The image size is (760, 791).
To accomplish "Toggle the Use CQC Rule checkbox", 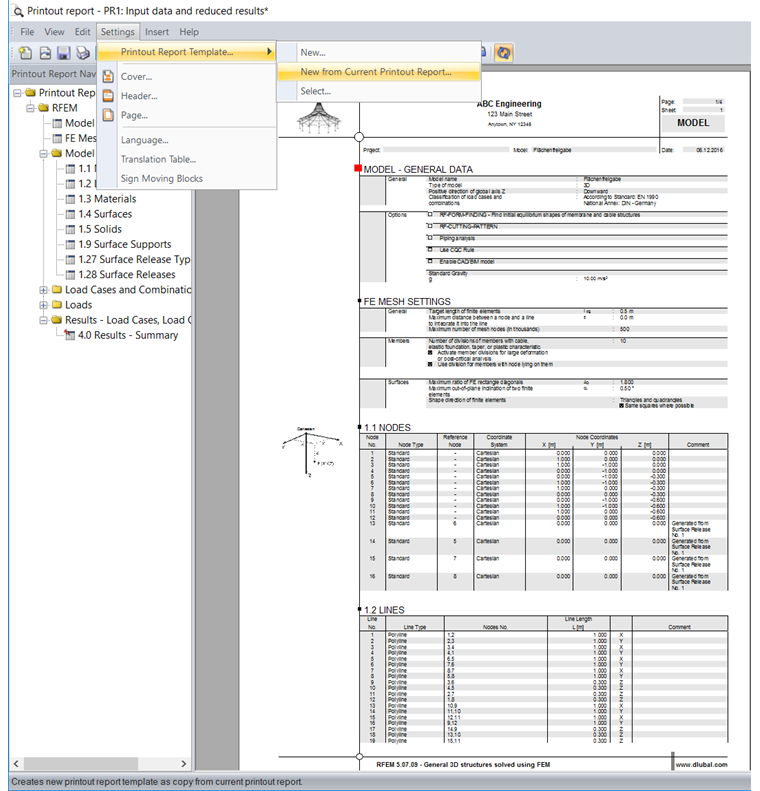I will click(430, 249).
